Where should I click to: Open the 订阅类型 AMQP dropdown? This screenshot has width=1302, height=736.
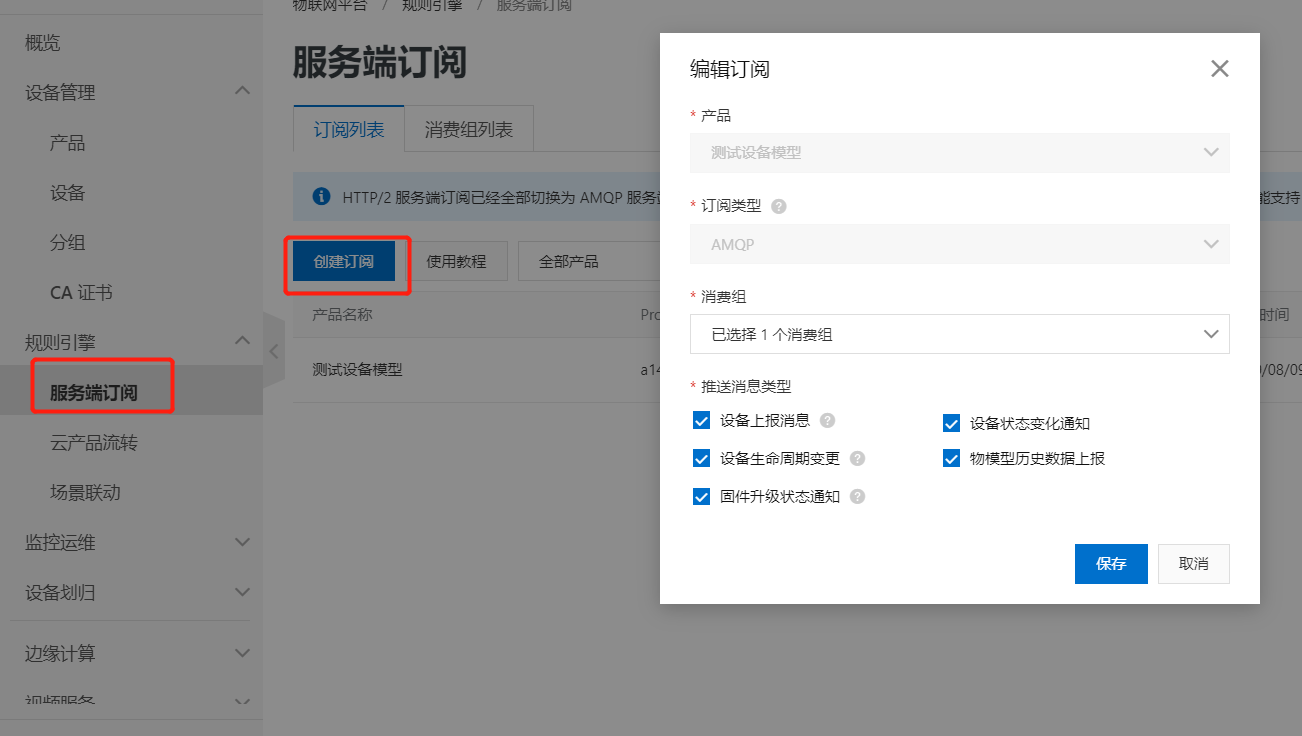[x=960, y=244]
